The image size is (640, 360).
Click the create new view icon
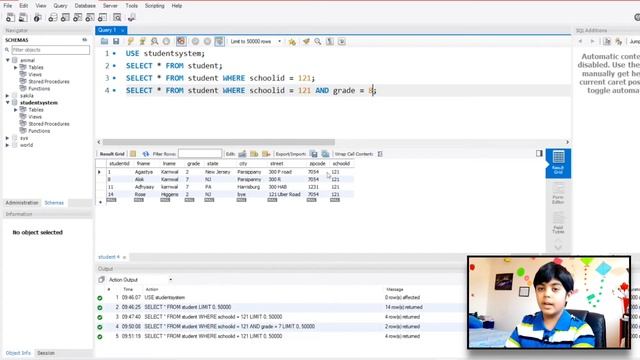(78, 18)
